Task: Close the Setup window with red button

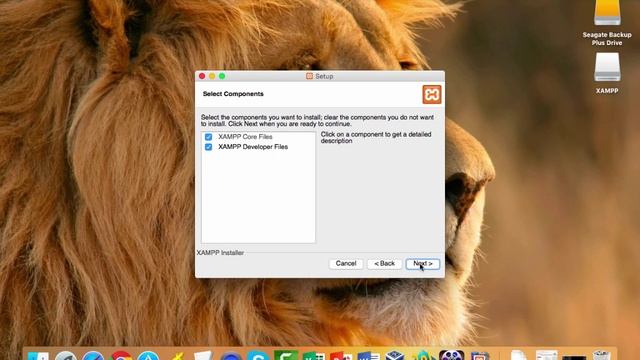Action: (202, 76)
